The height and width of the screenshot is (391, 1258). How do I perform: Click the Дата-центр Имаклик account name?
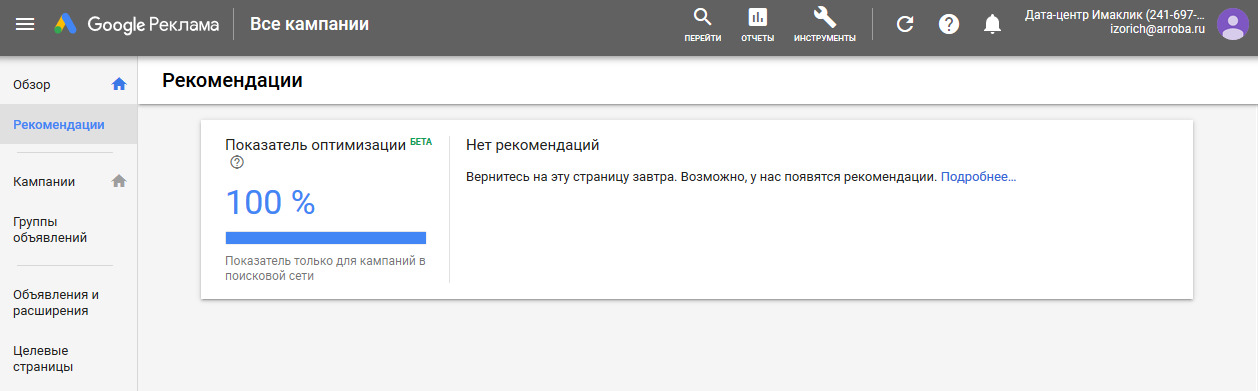(x=1115, y=15)
